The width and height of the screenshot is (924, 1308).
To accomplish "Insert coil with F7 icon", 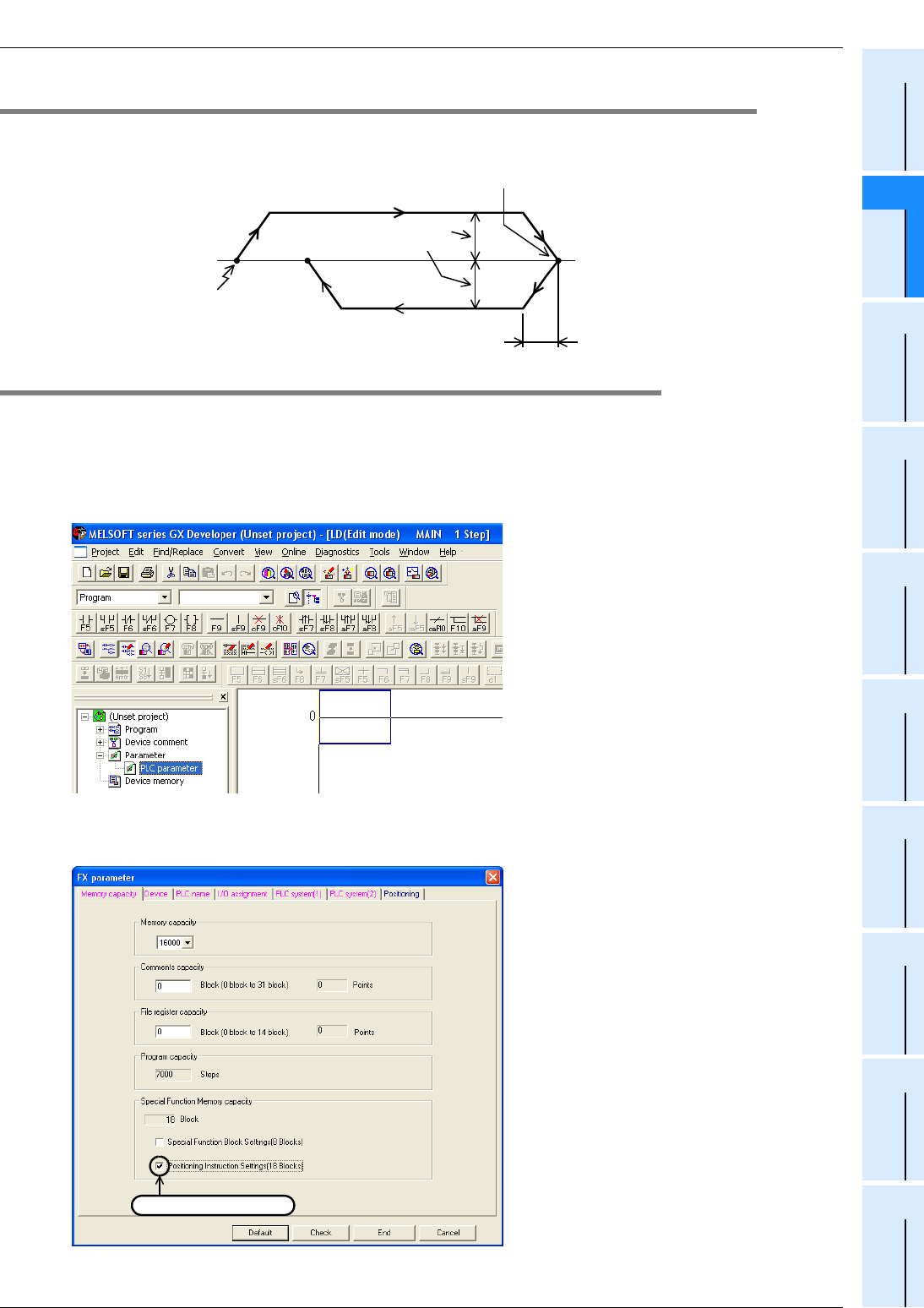I will (171, 623).
